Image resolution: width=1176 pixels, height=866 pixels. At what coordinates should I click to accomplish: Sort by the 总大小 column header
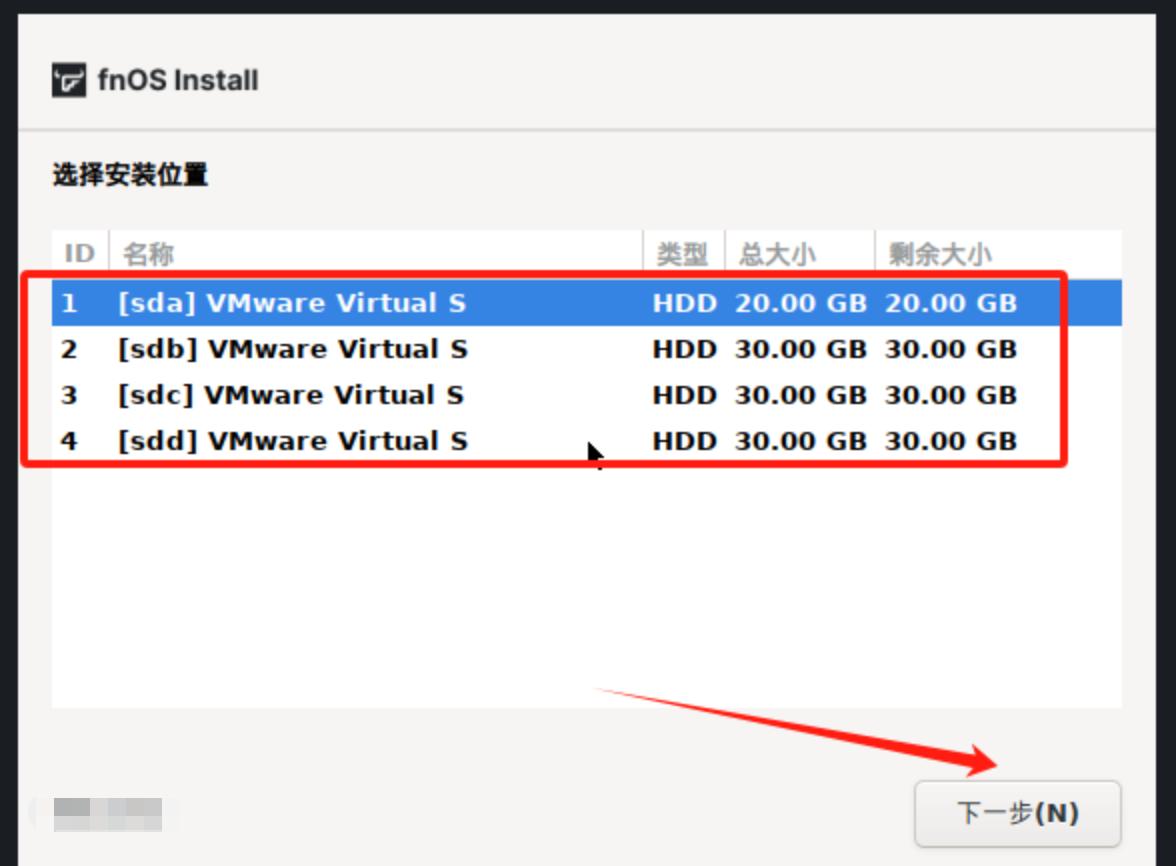tap(777, 254)
